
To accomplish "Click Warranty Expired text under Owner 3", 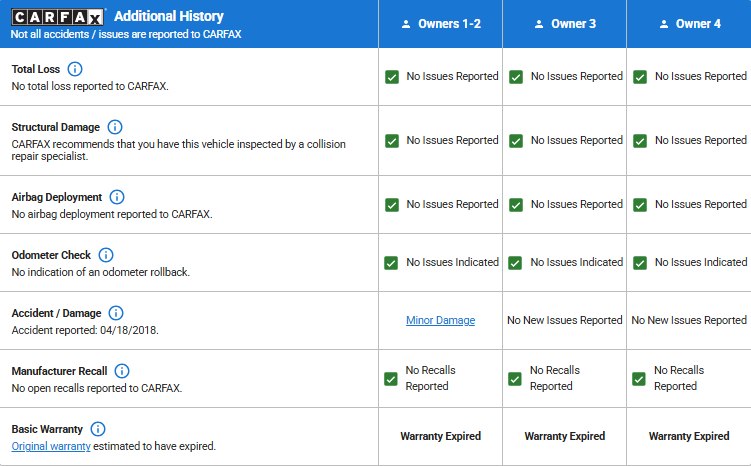I will (564, 437).
